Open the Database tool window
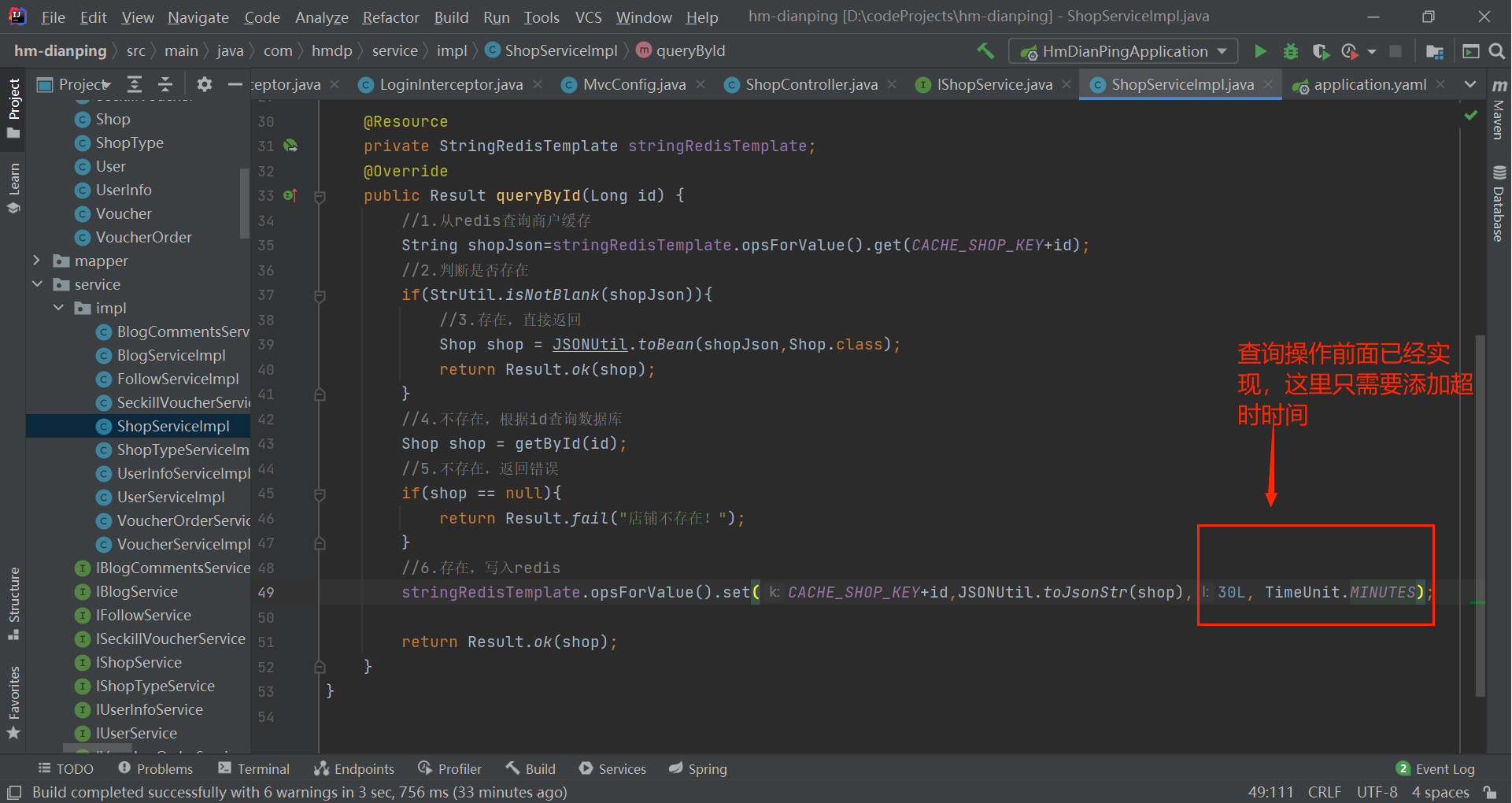1512x803 pixels. (1499, 203)
